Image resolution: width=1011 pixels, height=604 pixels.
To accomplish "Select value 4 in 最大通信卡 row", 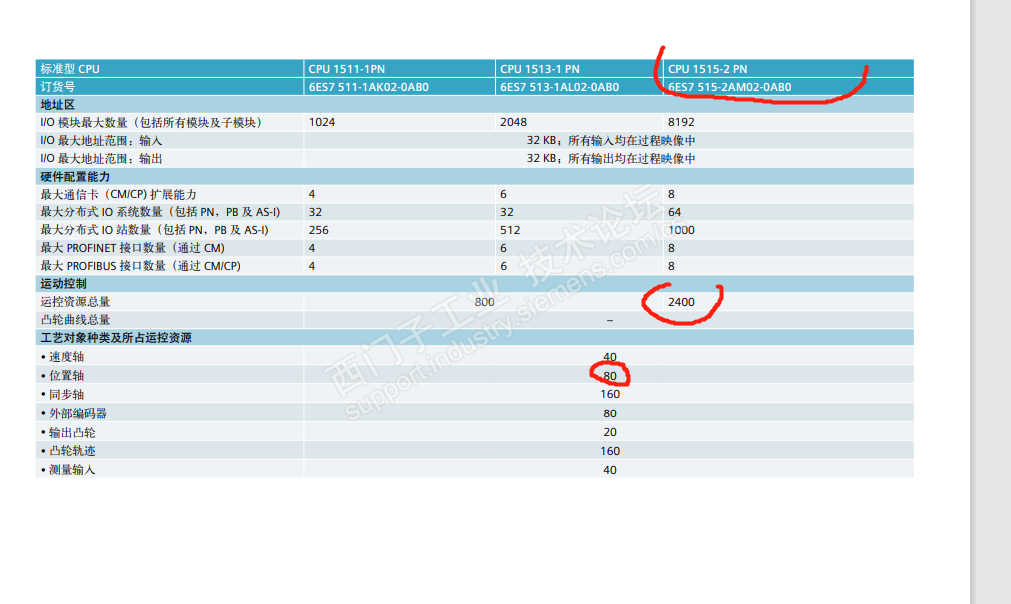I will [x=312, y=194].
